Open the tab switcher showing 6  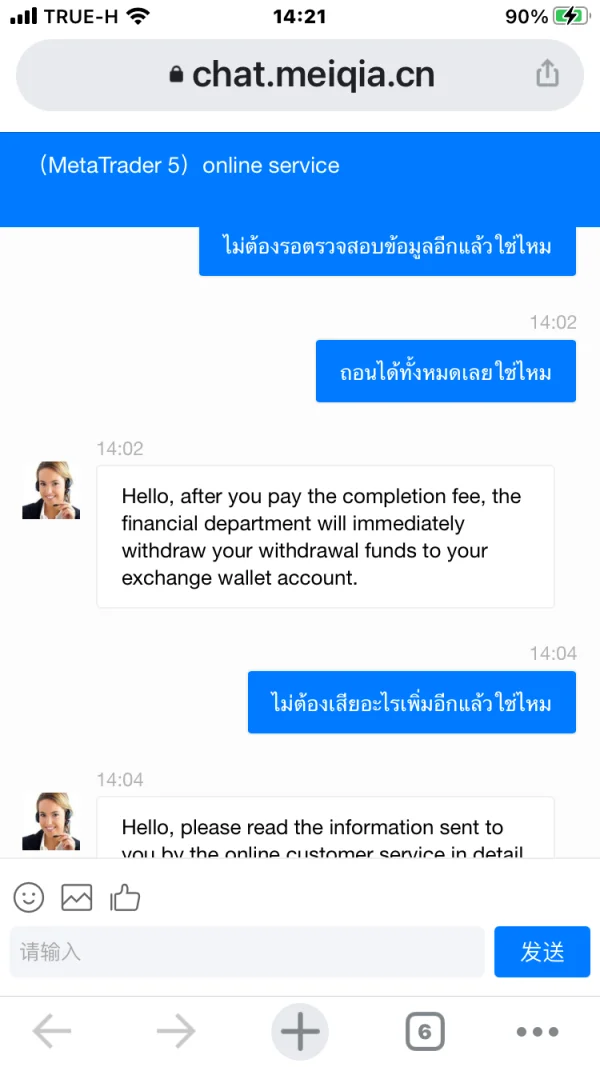tap(424, 1032)
